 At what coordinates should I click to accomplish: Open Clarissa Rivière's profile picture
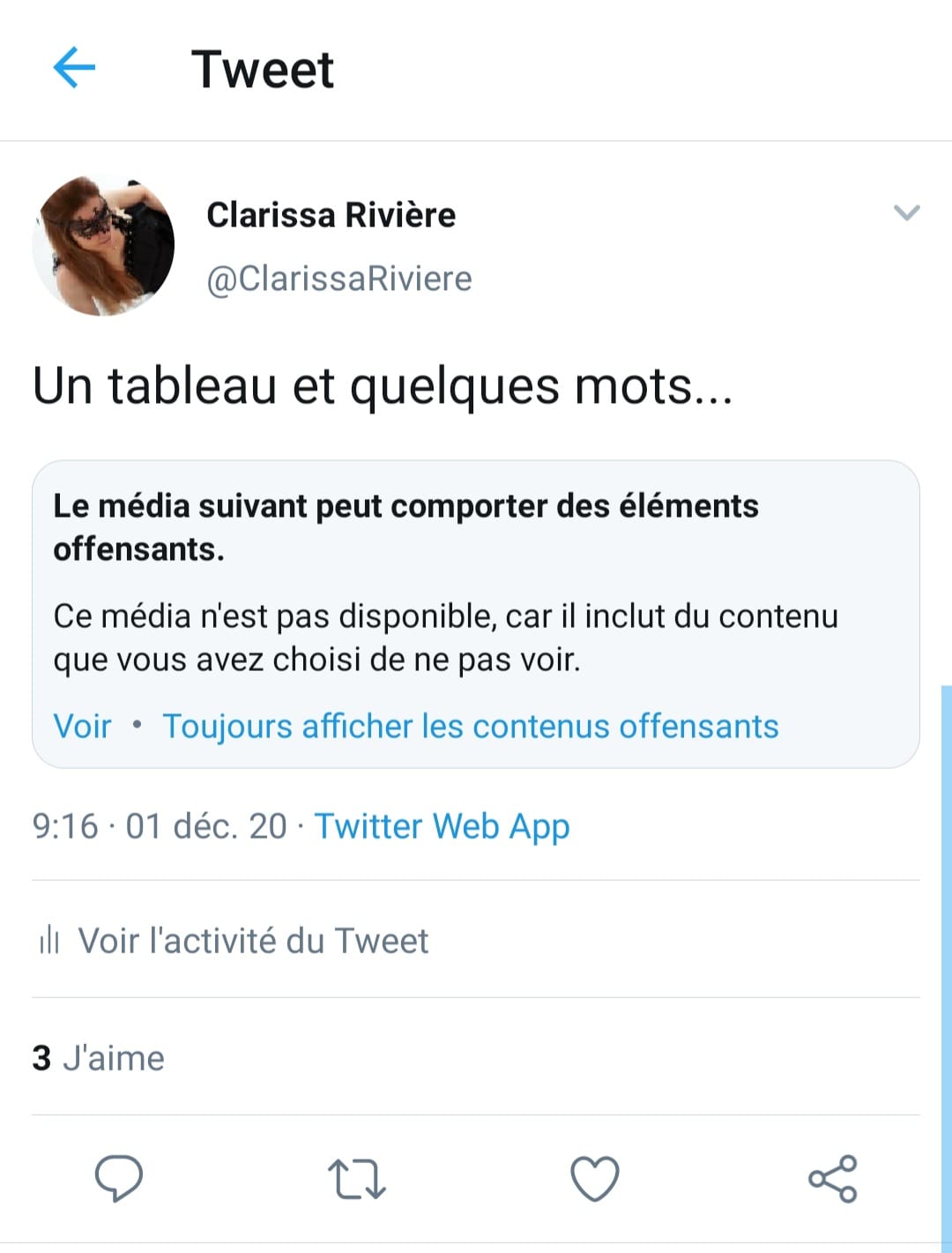(x=103, y=245)
